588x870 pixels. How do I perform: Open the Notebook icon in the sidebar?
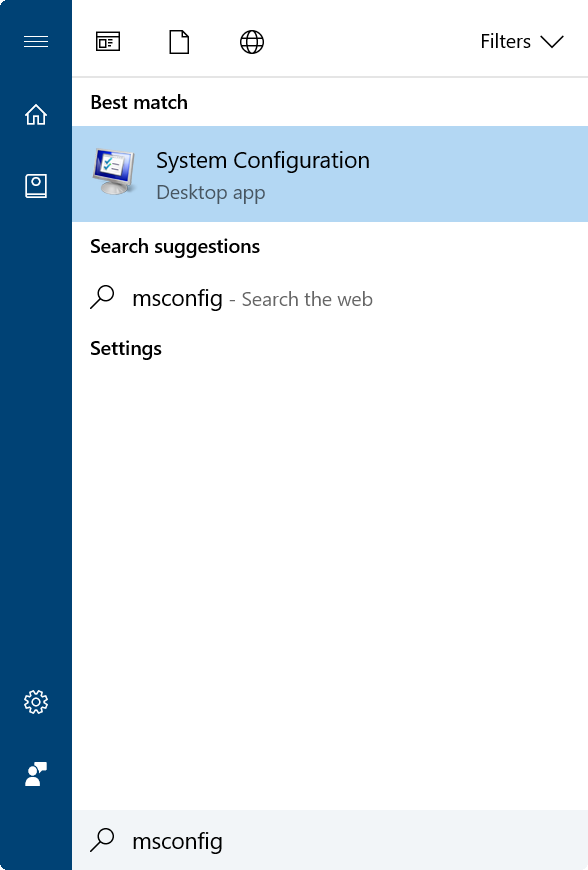coord(36,185)
